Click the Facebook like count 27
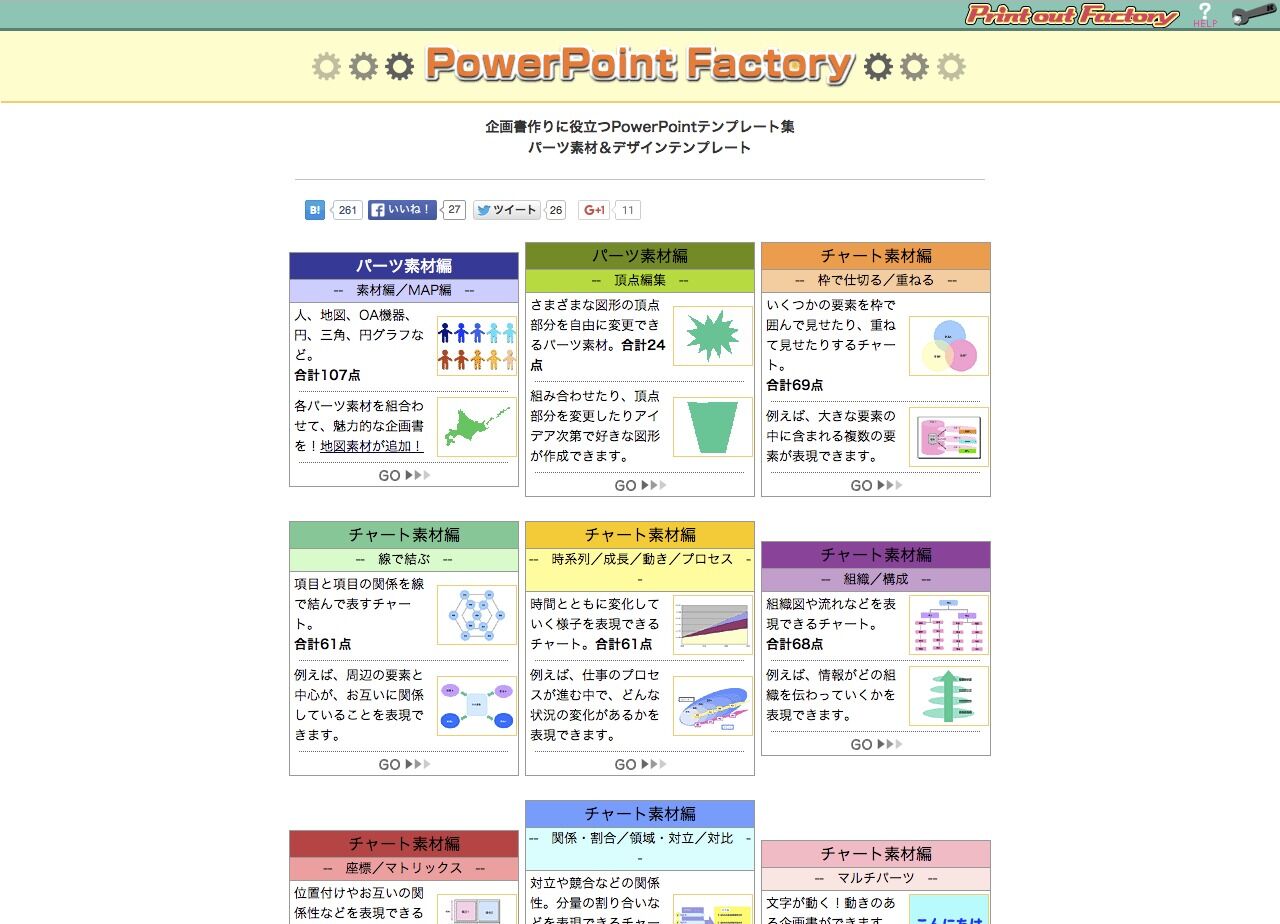 pyautogui.click(x=454, y=209)
